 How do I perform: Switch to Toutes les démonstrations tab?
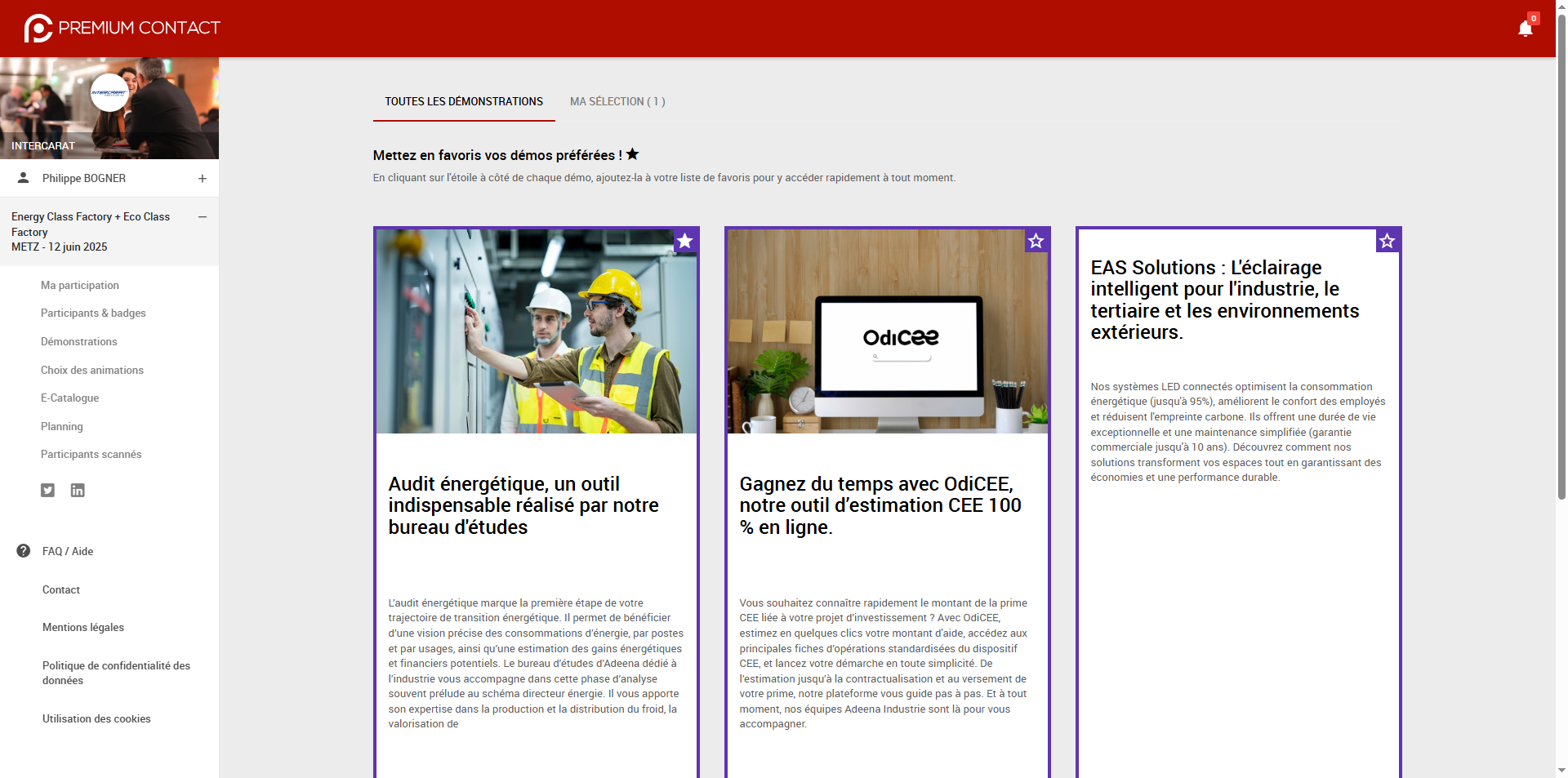464,102
